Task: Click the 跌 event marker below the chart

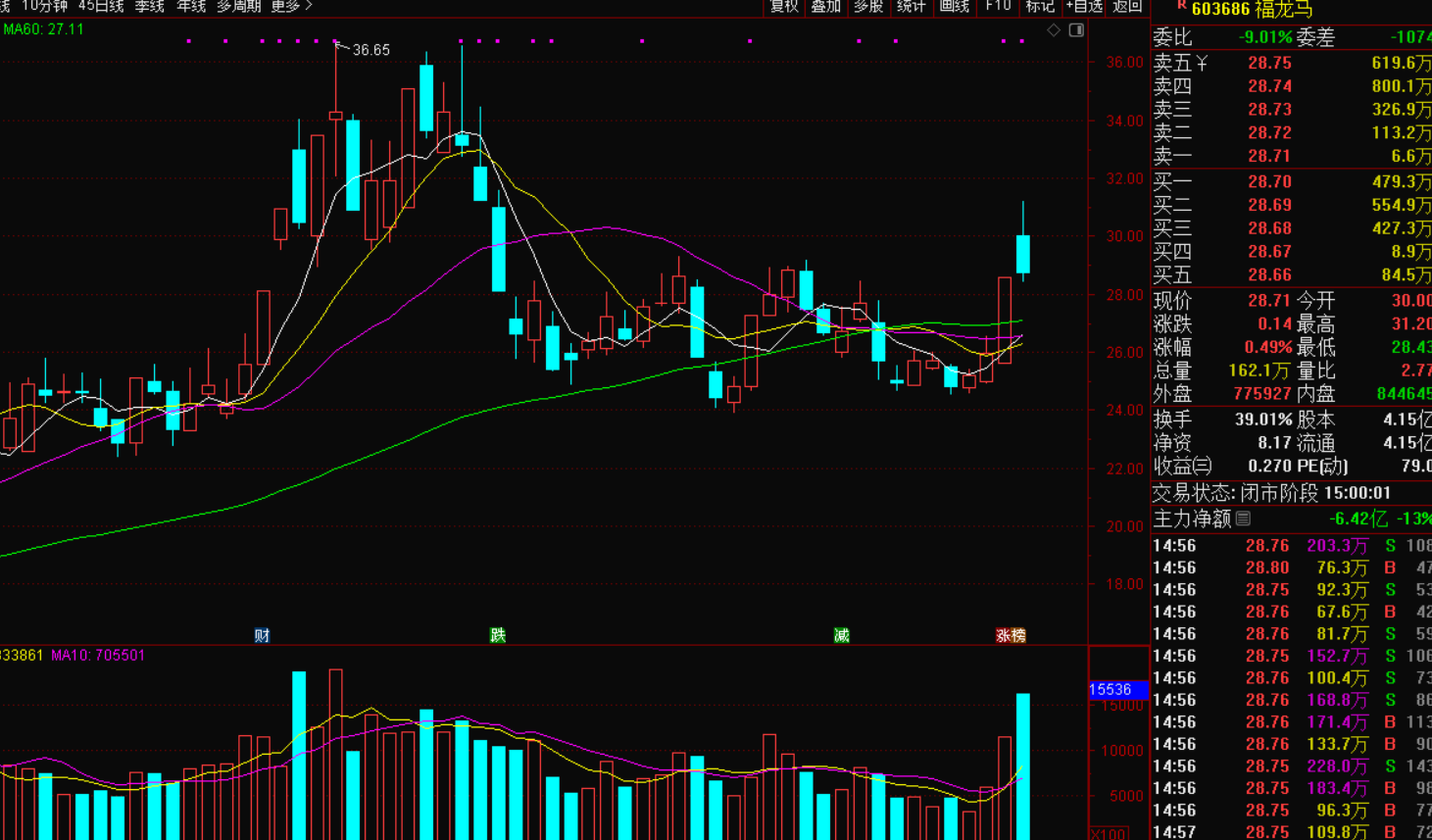Action: [x=498, y=635]
